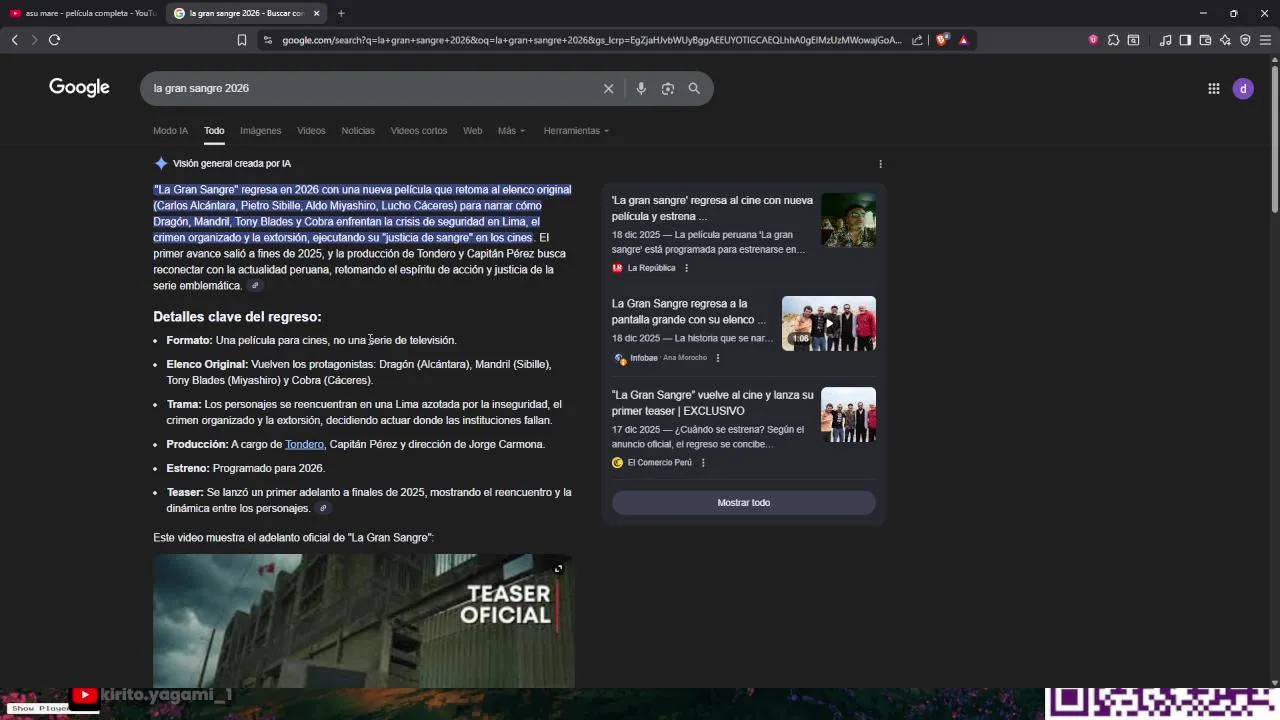This screenshot has width=1280, height=720.
Task: Switch to Imágenes results
Action: click(x=260, y=131)
